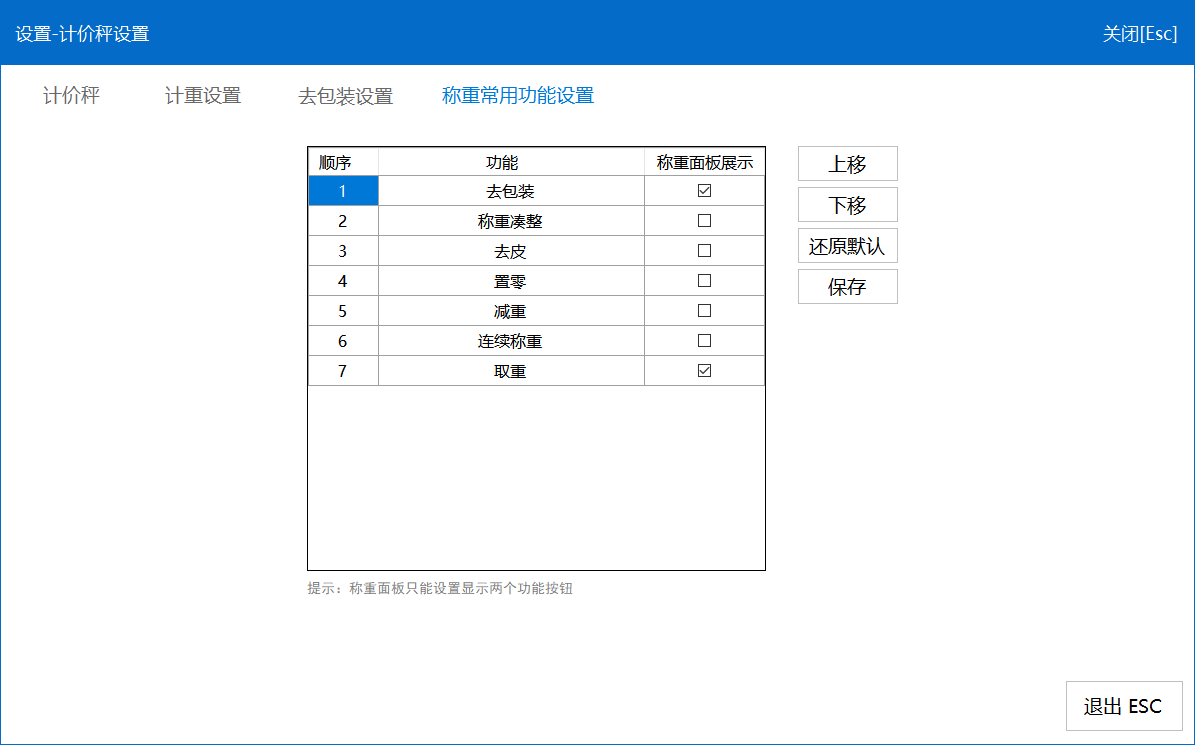
Task: Click the 上移 button
Action: point(847,164)
